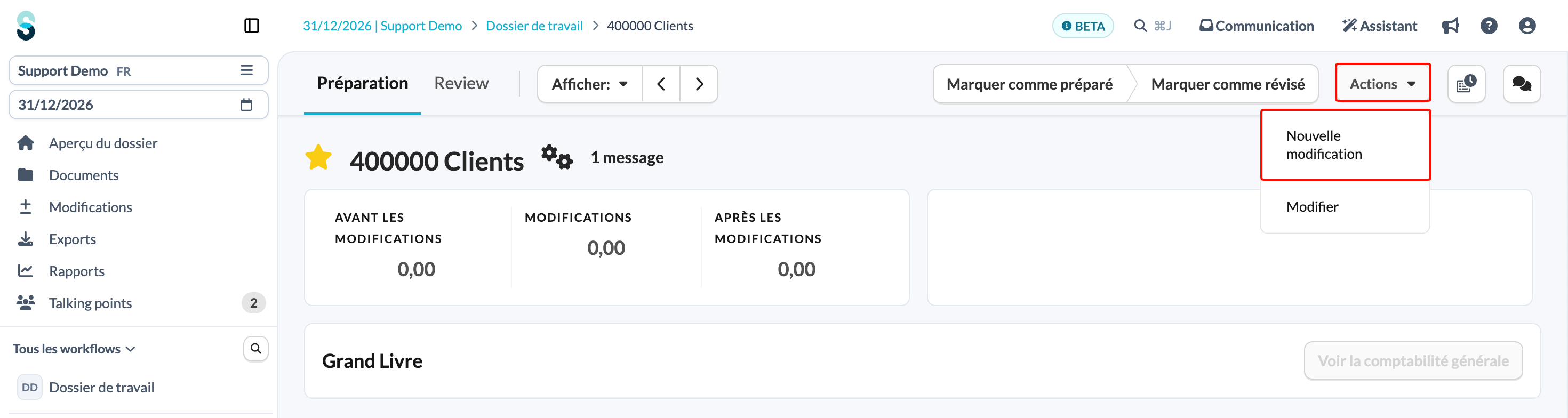Click Marquer comme révisé
This screenshot has height=418, width=1568.
point(1227,84)
